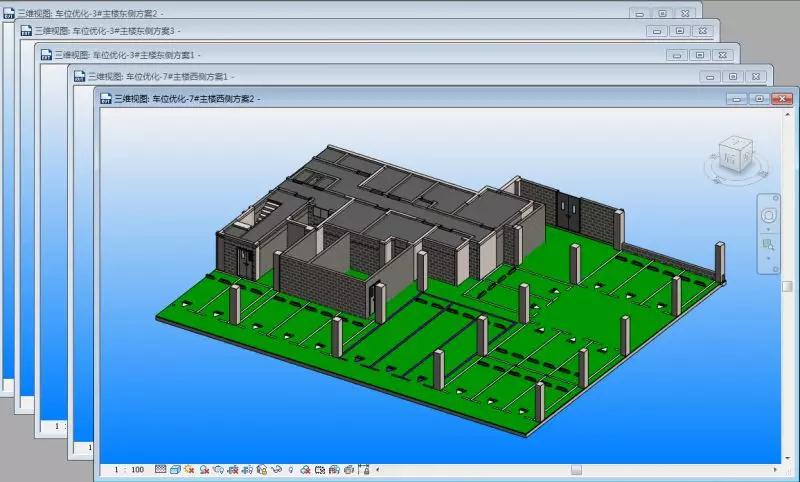Viewport: 800px width, 482px height.
Task: Click the Reveal Constraints icon in view bar
Action: click(363, 469)
